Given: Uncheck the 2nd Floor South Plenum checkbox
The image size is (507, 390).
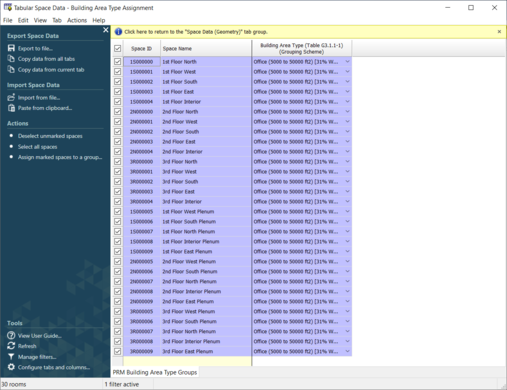Looking at the screenshot, I should pos(117,271).
